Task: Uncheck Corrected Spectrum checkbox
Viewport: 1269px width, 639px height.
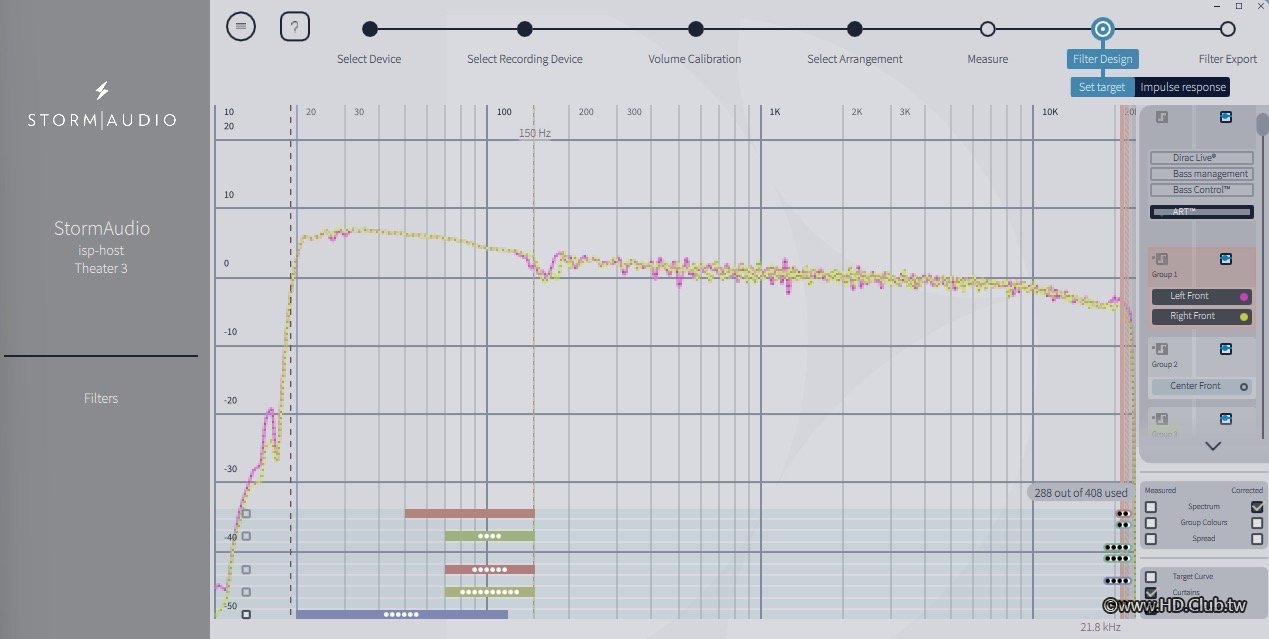Action: point(1257,507)
